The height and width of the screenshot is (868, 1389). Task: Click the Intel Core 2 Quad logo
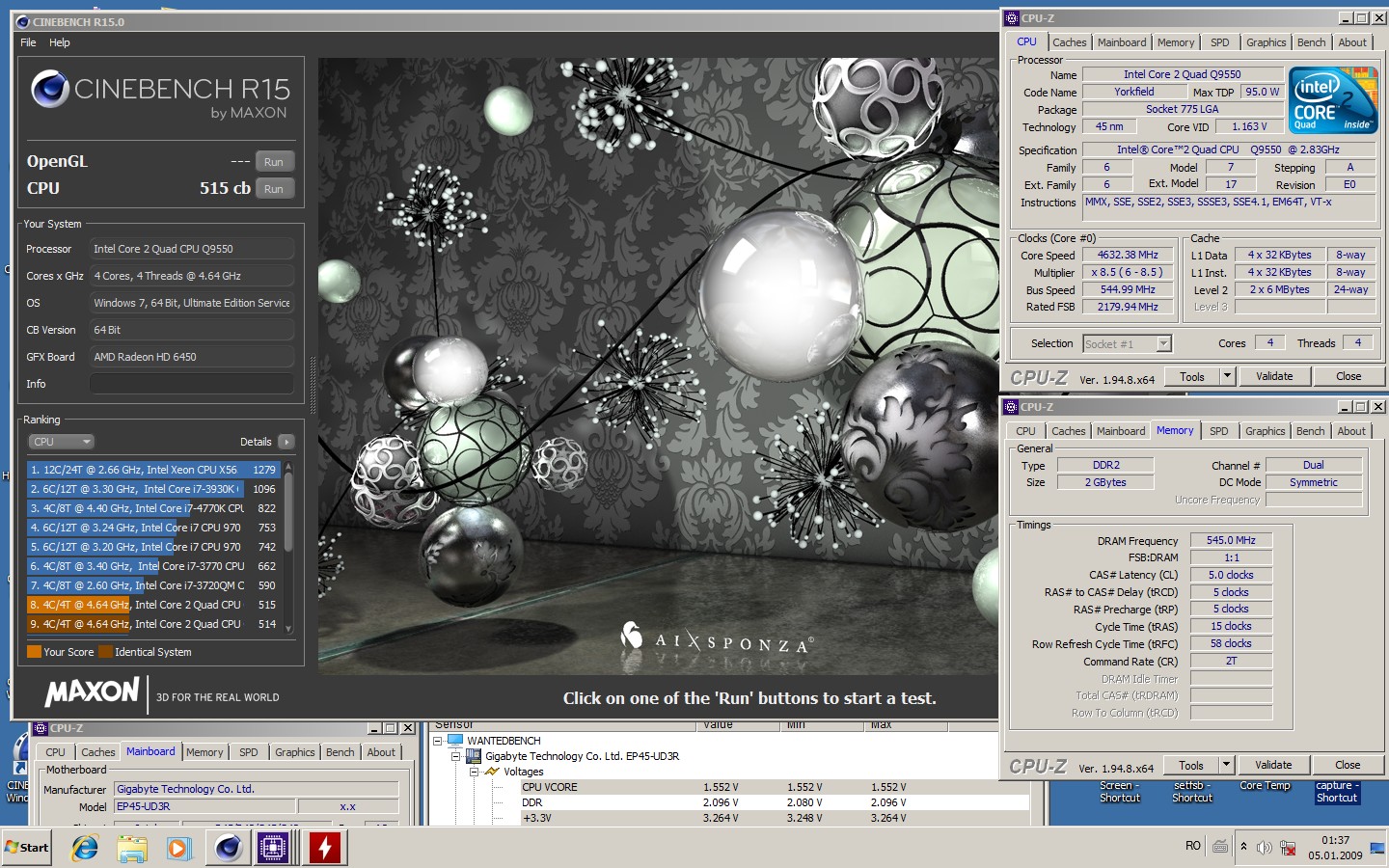[1334, 99]
